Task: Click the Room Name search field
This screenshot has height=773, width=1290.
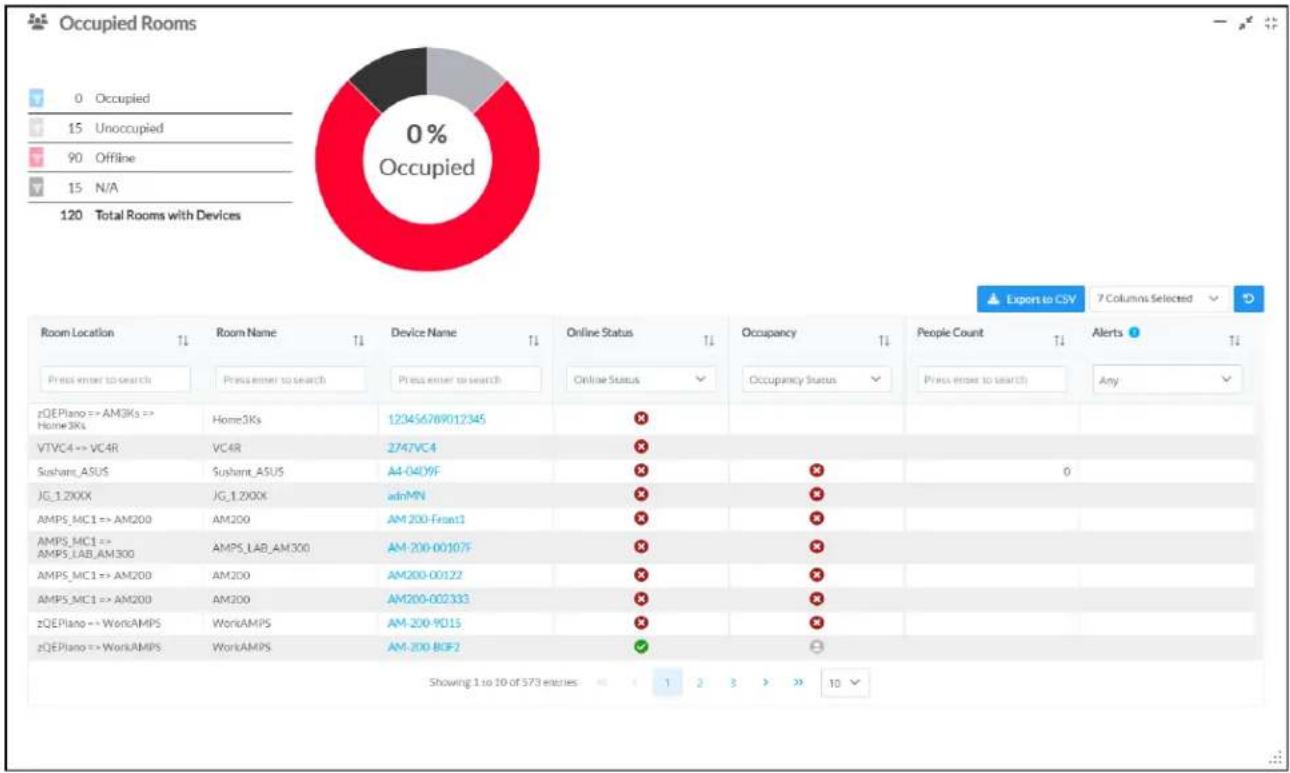Action: [290, 380]
